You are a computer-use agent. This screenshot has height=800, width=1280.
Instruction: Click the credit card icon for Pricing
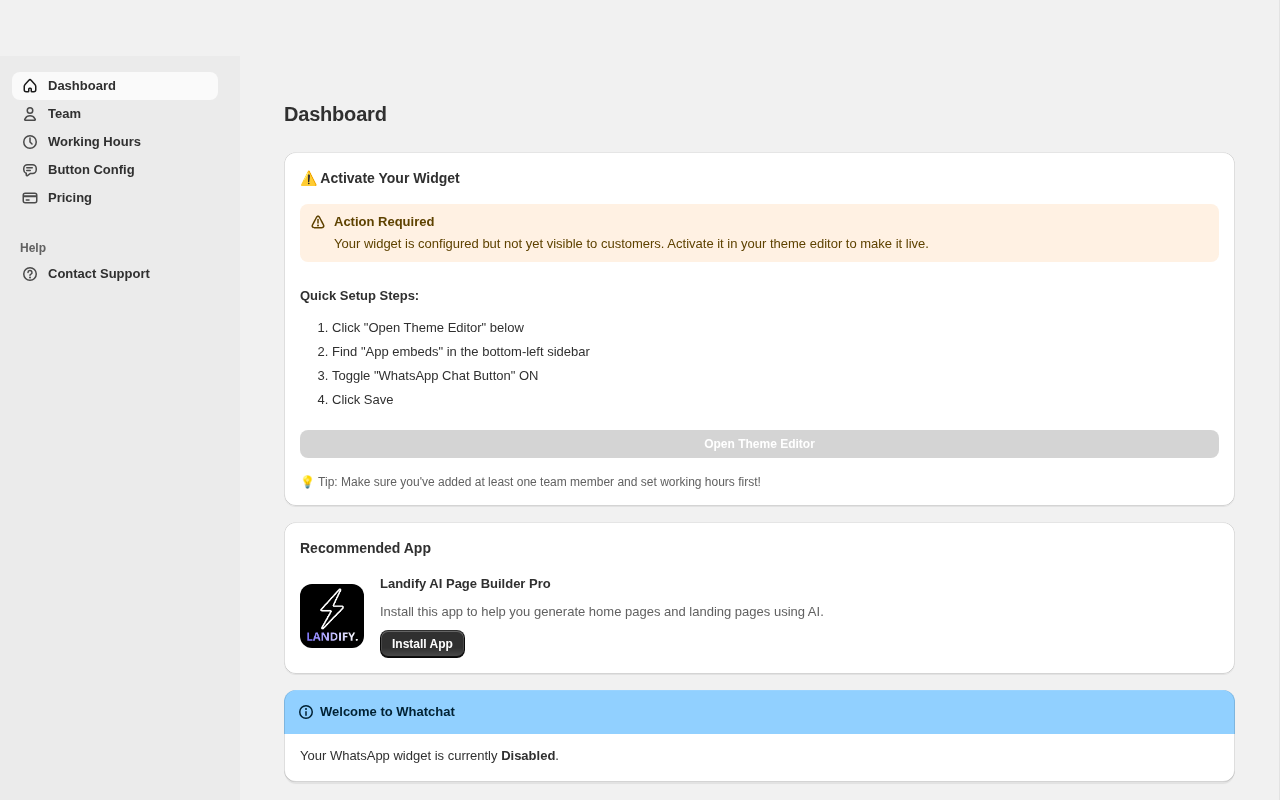click(30, 198)
